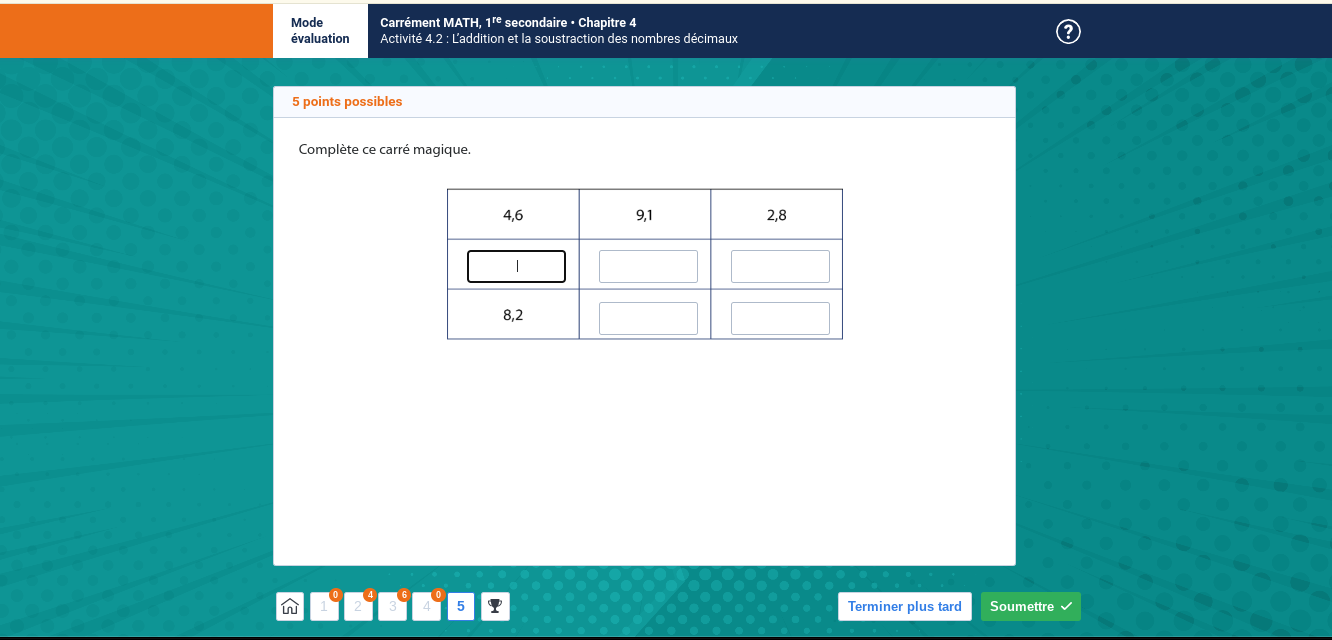Focus the middle-row right input field
This screenshot has width=1332, height=640.
tap(780, 266)
